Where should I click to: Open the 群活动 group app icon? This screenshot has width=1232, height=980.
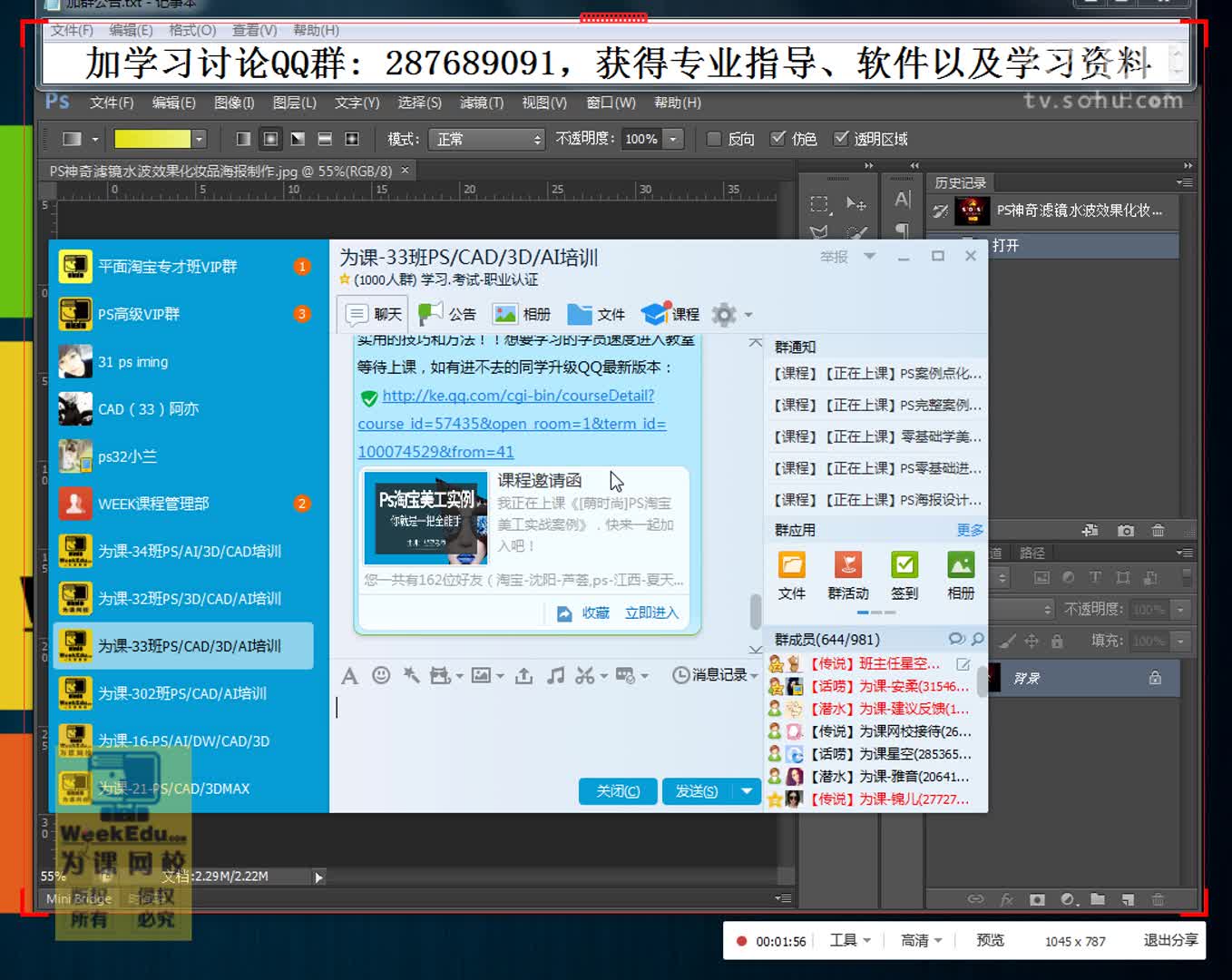(848, 565)
